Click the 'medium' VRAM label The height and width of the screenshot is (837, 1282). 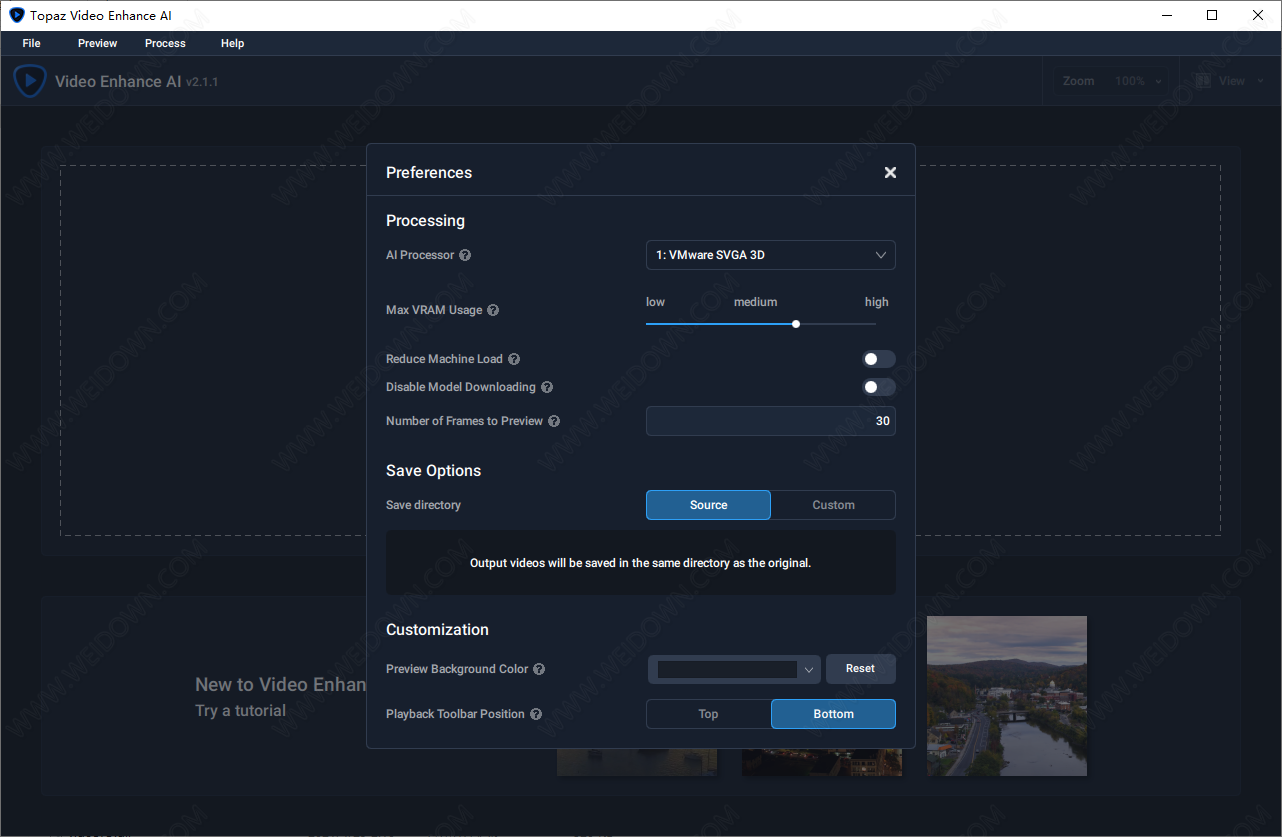click(755, 302)
